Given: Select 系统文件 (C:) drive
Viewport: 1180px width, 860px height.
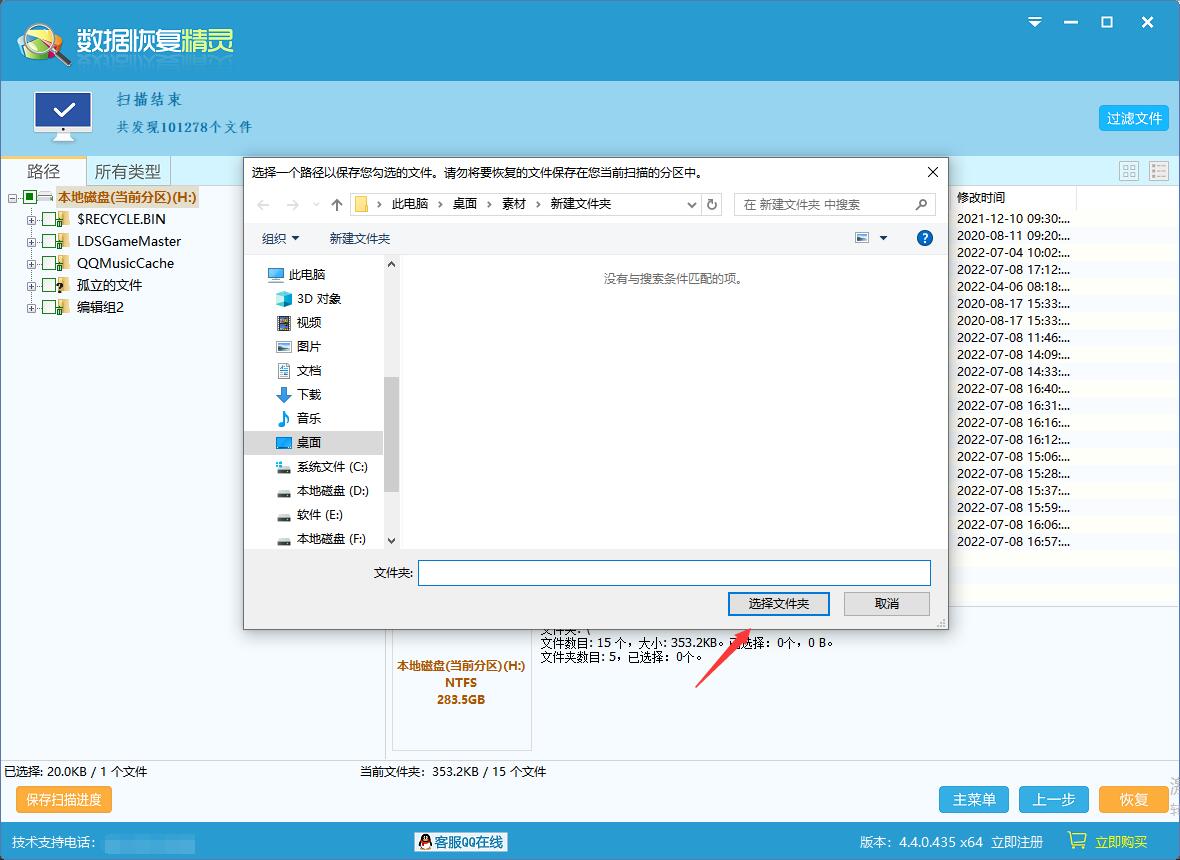Looking at the screenshot, I should (x=322, y=466).
